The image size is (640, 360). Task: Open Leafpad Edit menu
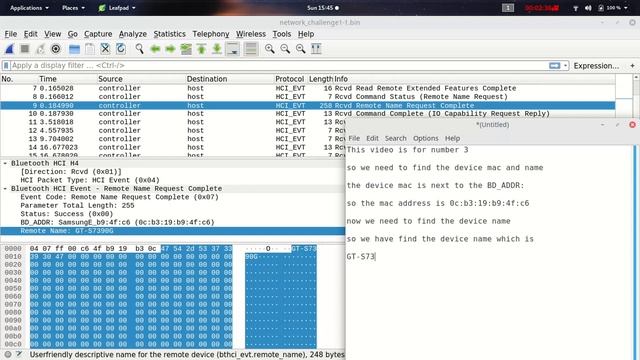click(x=372, y=138)
